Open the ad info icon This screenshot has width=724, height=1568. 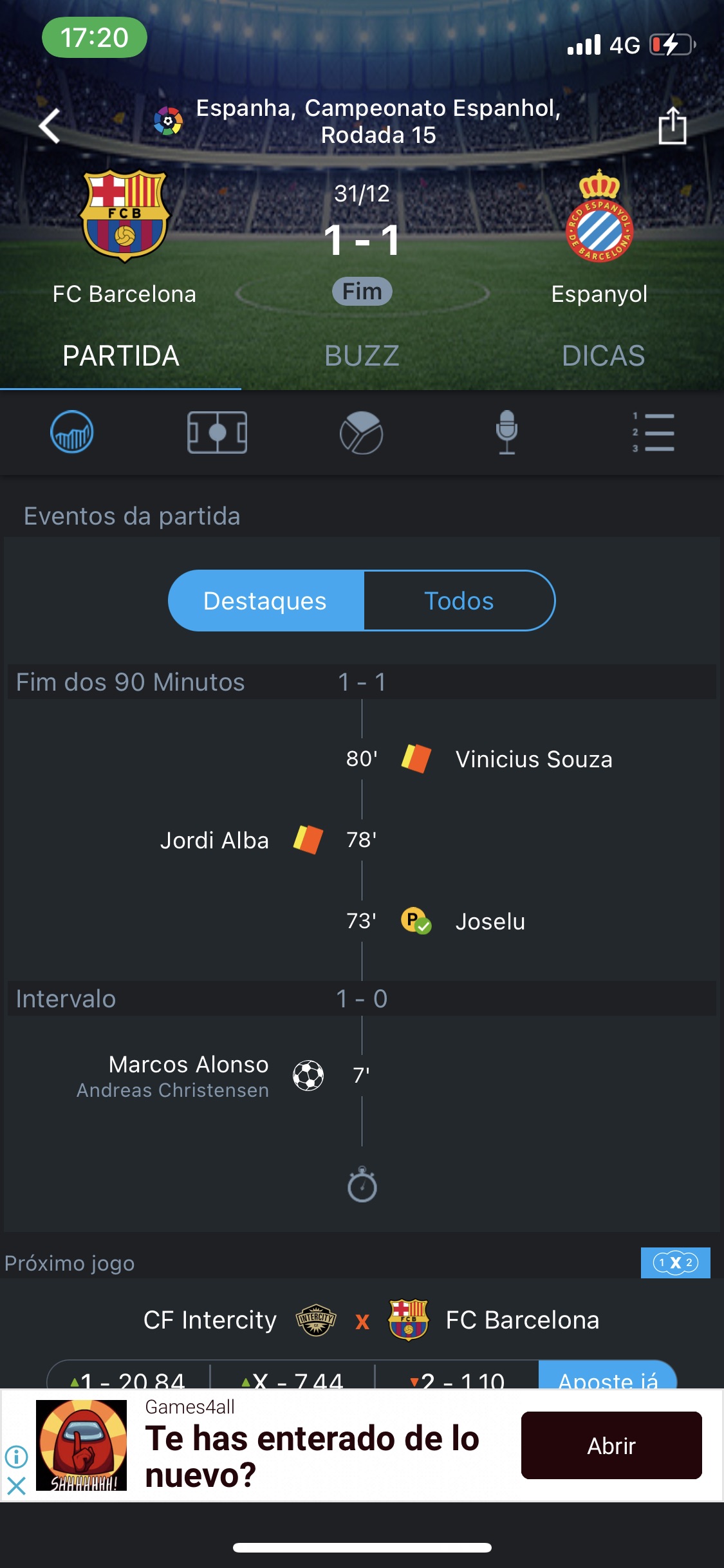[16, 1456]
